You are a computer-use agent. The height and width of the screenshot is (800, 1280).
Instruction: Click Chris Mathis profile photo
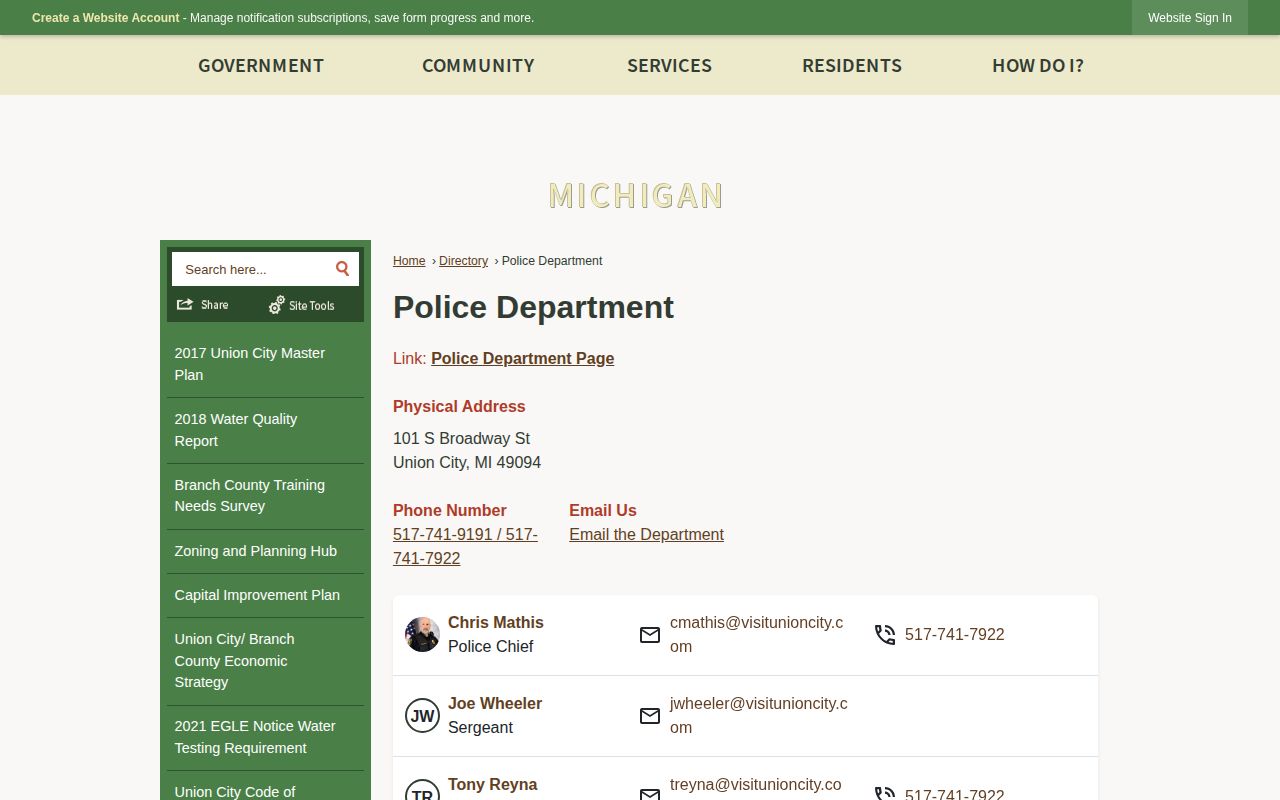pyautogui.click(x=422, y=634)
